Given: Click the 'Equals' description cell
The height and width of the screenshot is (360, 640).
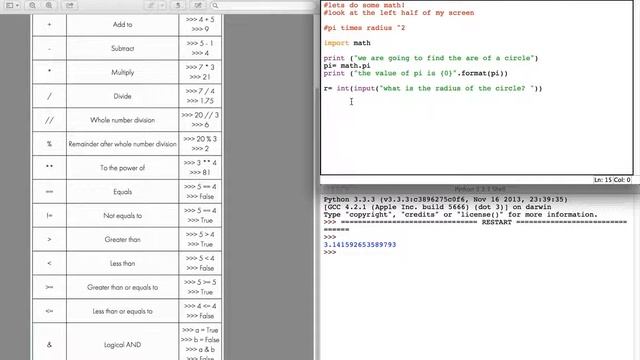Looking at the screenshot, I should (x=122, y=191).
